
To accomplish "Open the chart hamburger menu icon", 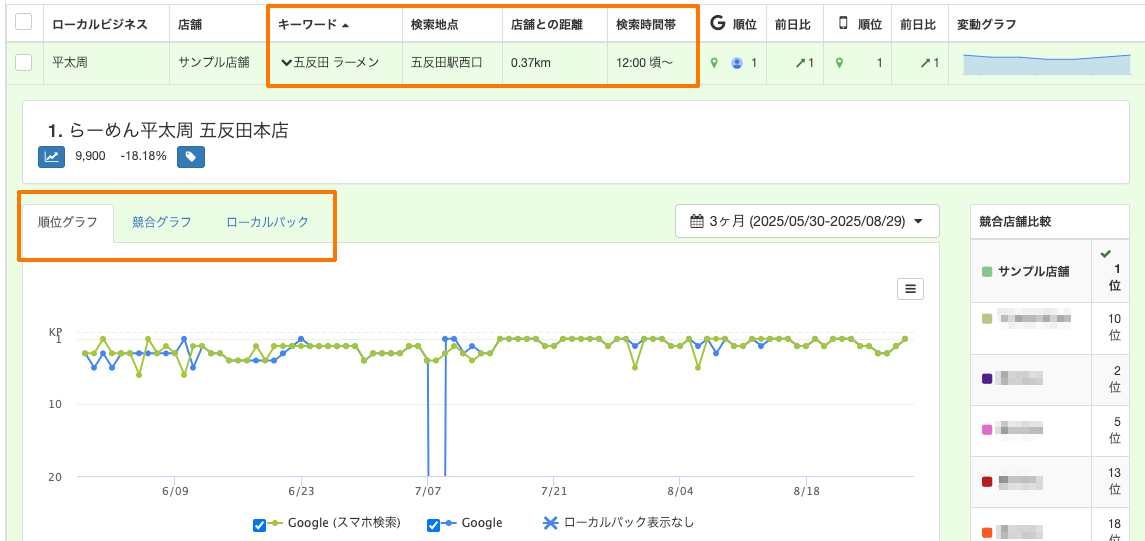I will [910, 289].
